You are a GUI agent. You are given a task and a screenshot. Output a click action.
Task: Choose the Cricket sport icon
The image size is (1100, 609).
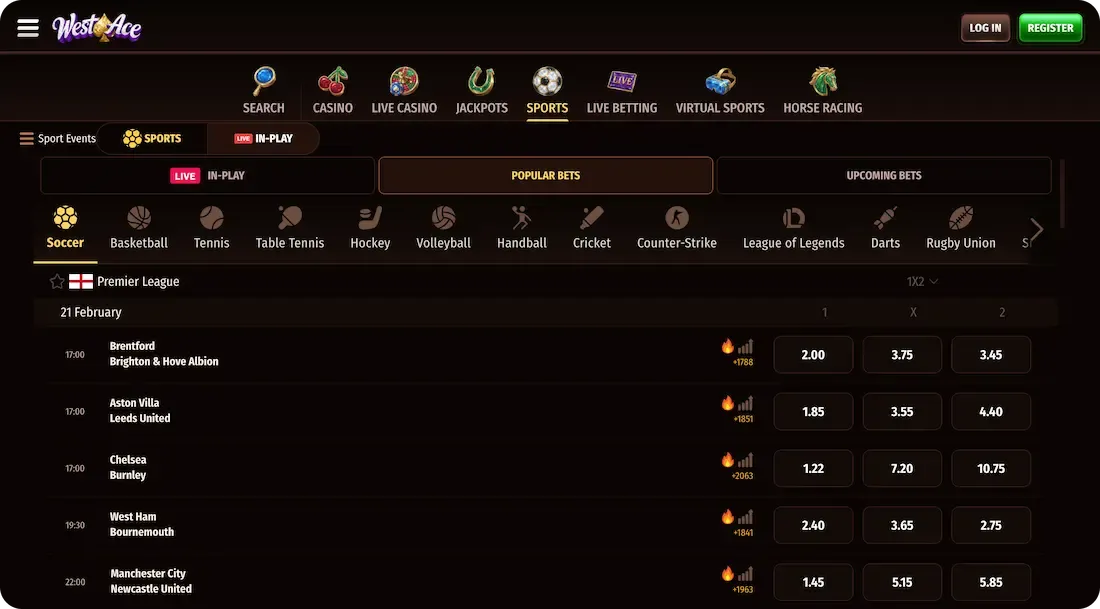tap(591, 218)
